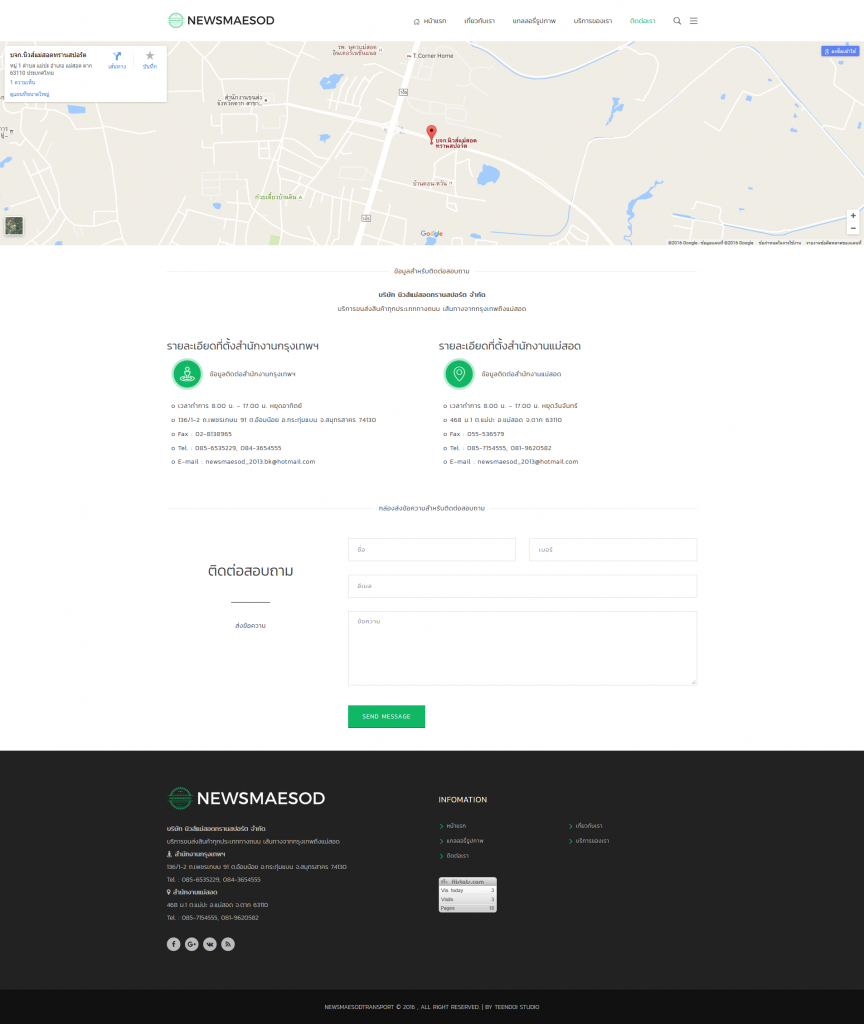Click view larger map link
864x1024 pixels.
[29, 94]
